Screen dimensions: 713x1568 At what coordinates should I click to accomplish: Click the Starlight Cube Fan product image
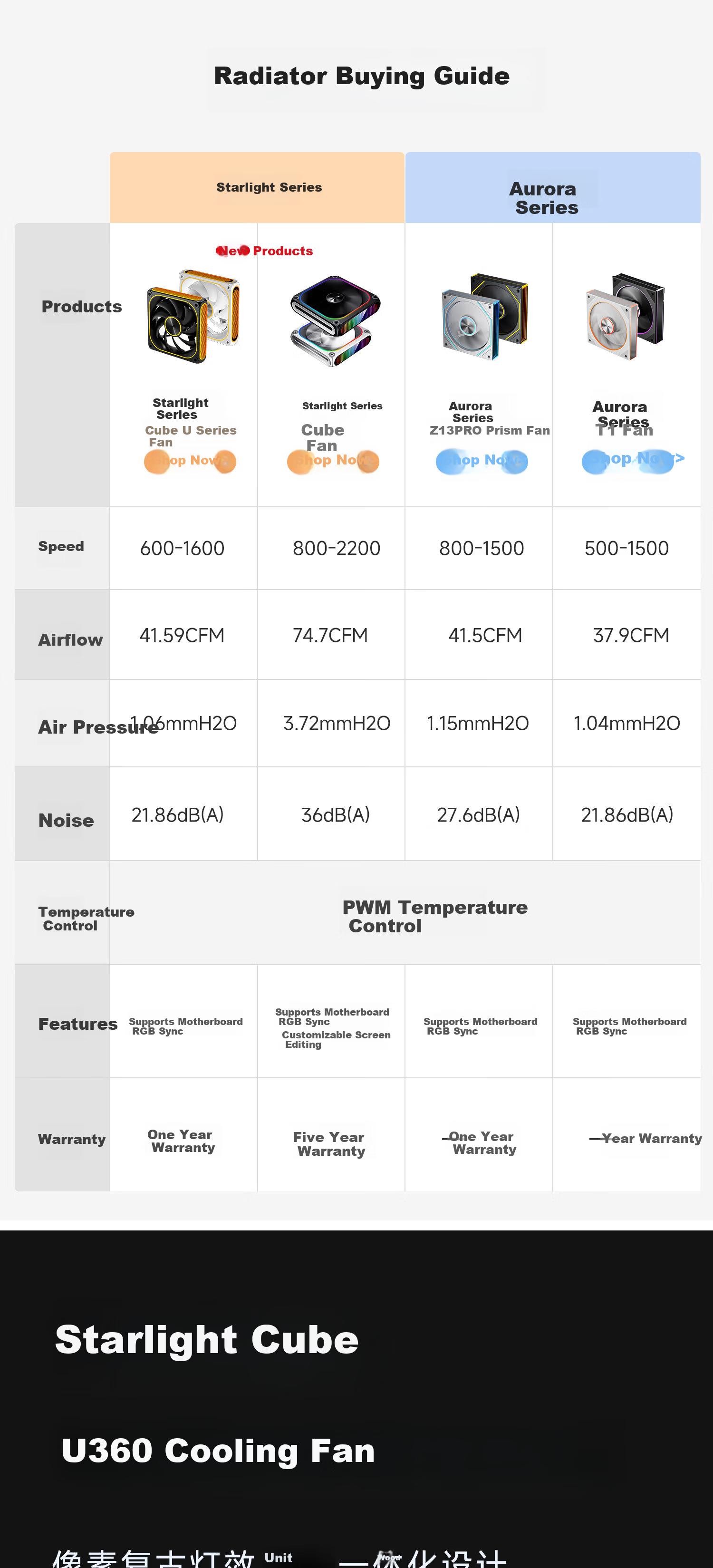(x=335, y=321)
